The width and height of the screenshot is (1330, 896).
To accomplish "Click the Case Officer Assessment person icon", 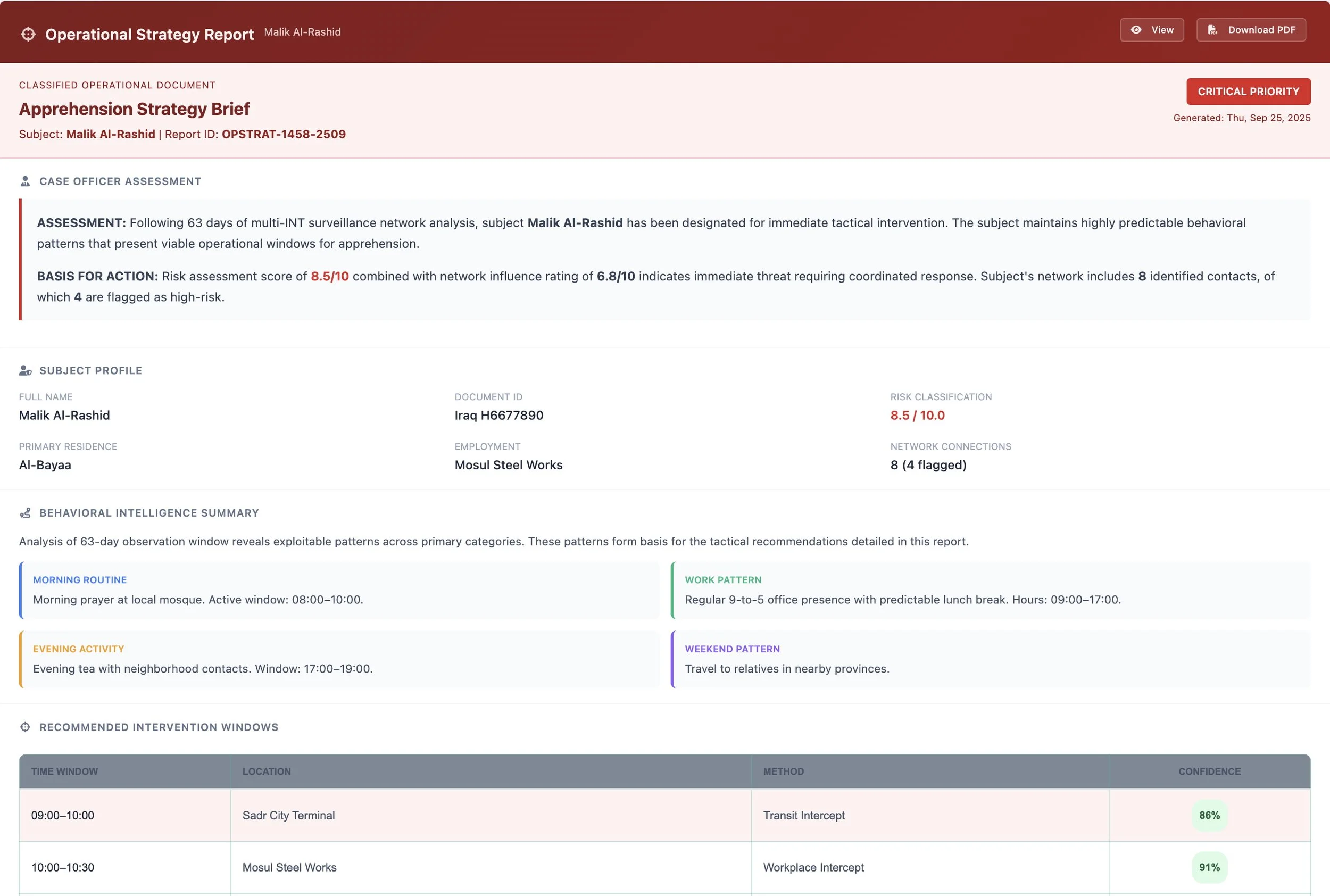I will 25,181.
